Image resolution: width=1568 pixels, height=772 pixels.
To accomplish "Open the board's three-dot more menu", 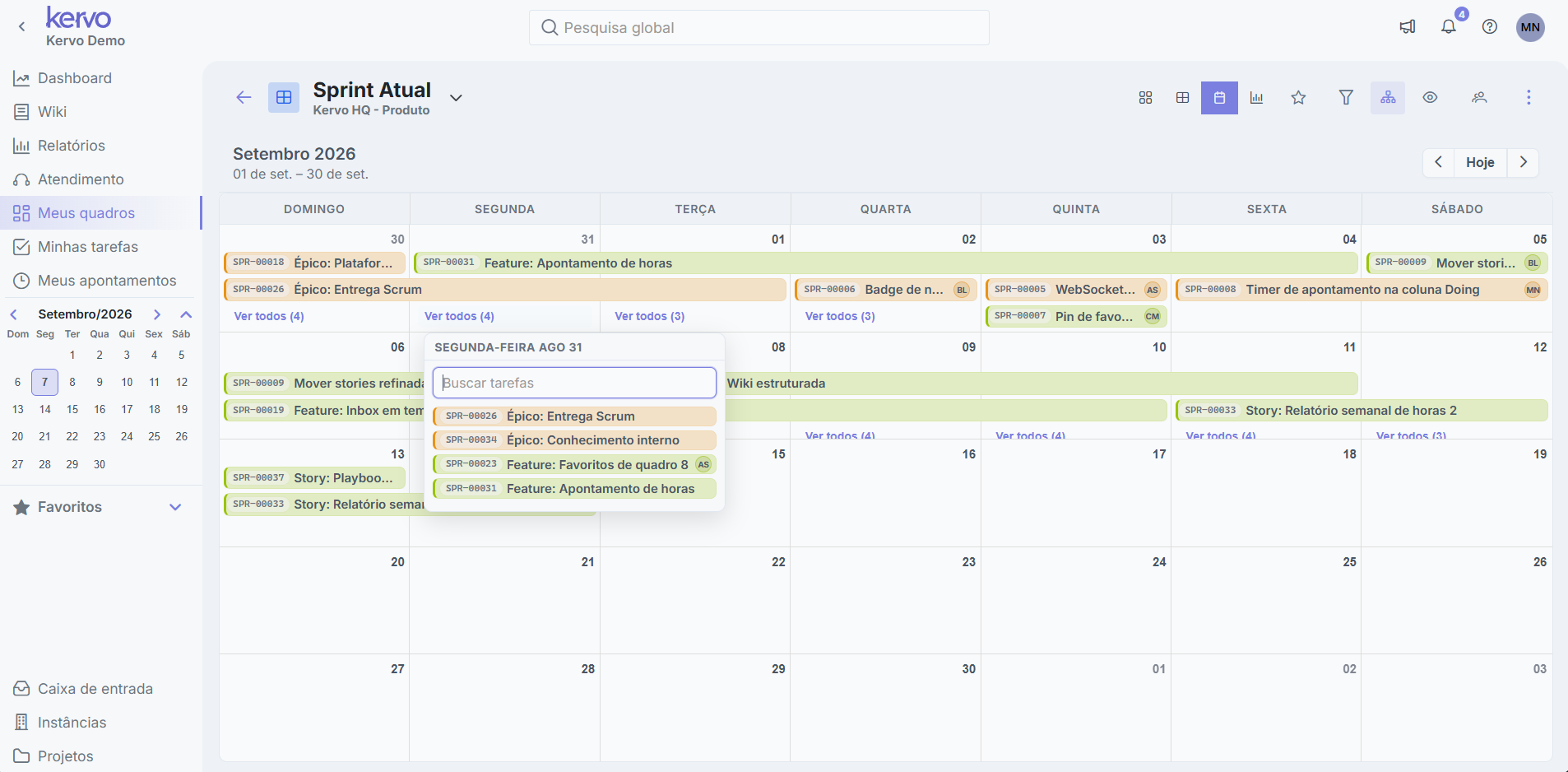I will (1529, 98).
